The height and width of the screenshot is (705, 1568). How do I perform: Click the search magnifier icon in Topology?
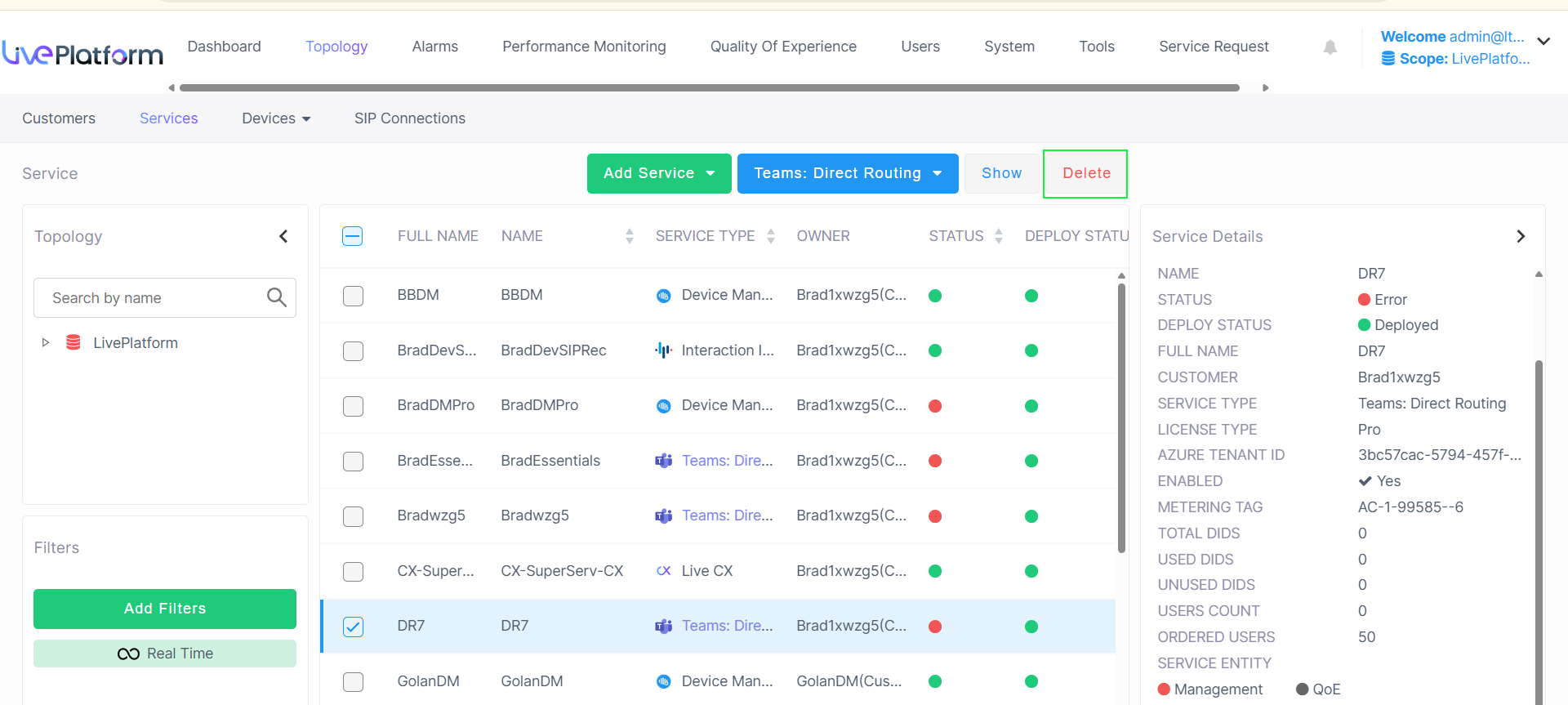point(277,297)
